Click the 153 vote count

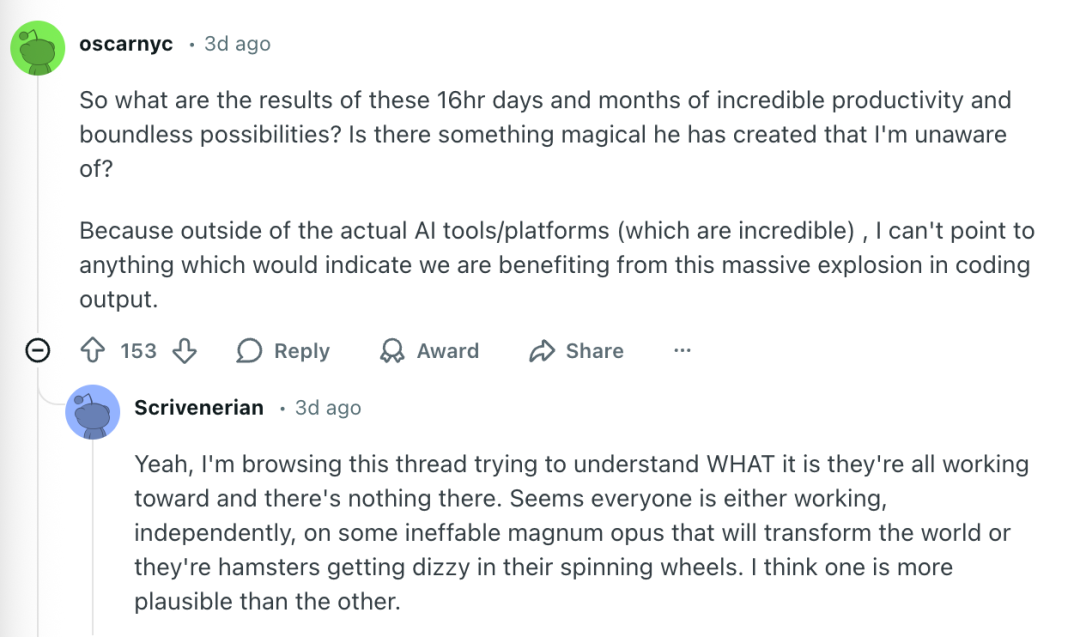(x=138, y=351)
